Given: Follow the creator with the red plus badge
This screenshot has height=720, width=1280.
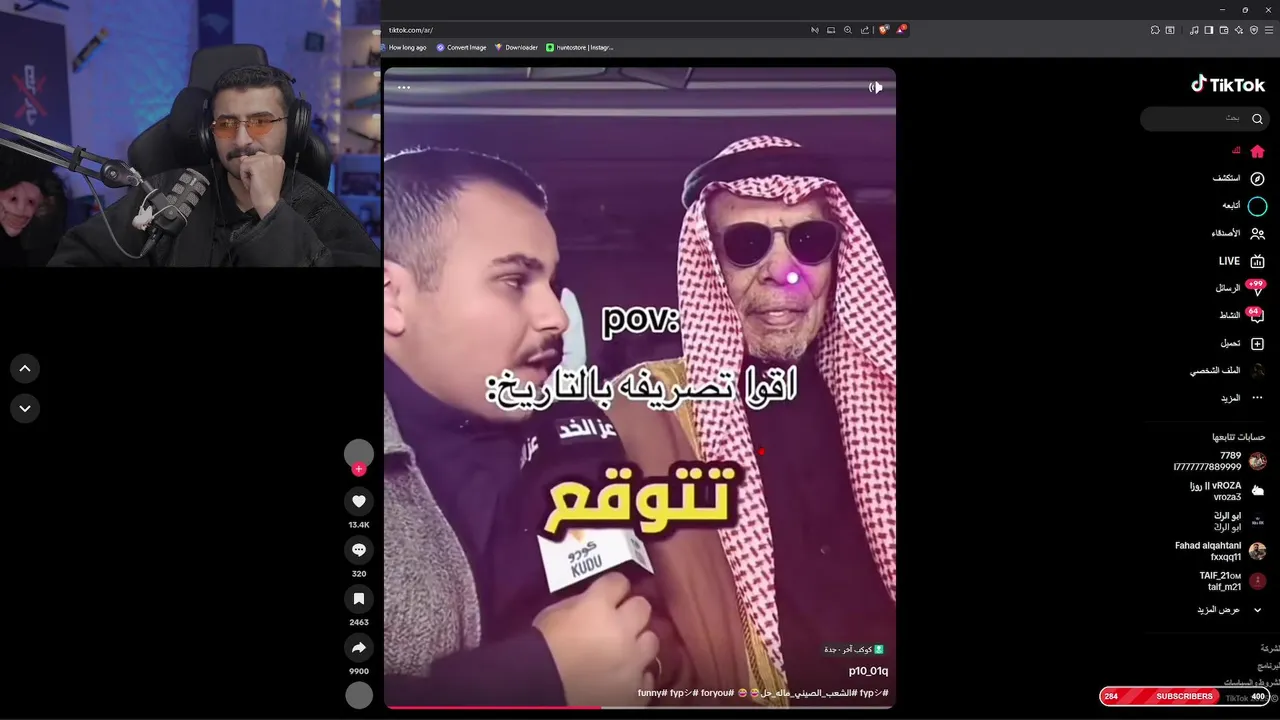Looking at the screenshot, I should (359, 469).
